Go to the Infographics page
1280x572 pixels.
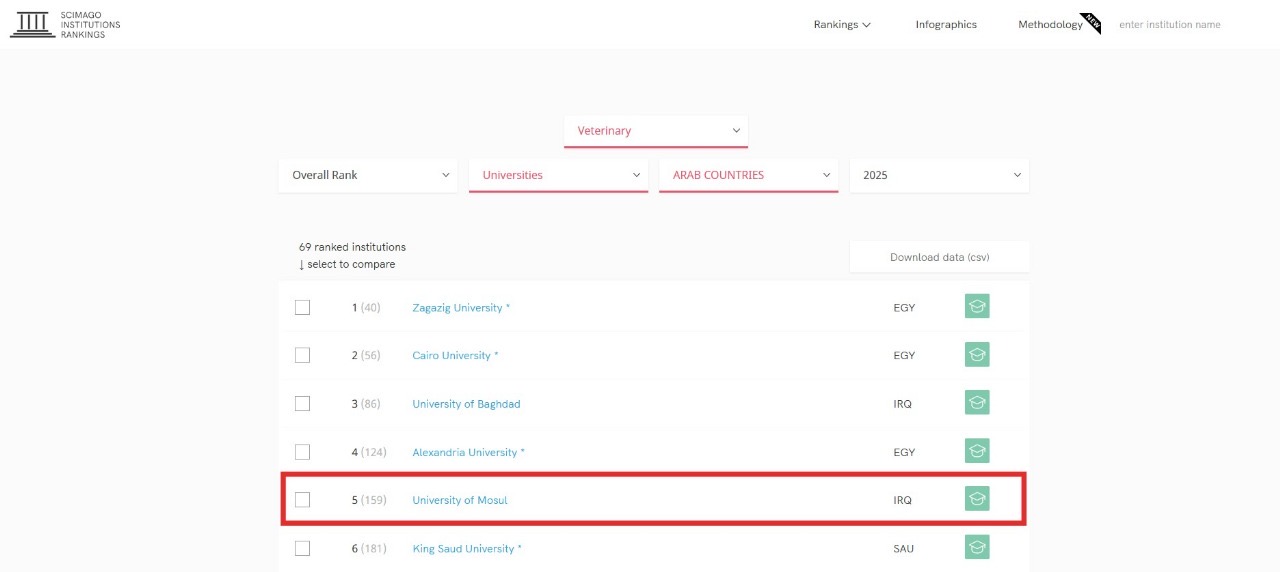[946, 25]
